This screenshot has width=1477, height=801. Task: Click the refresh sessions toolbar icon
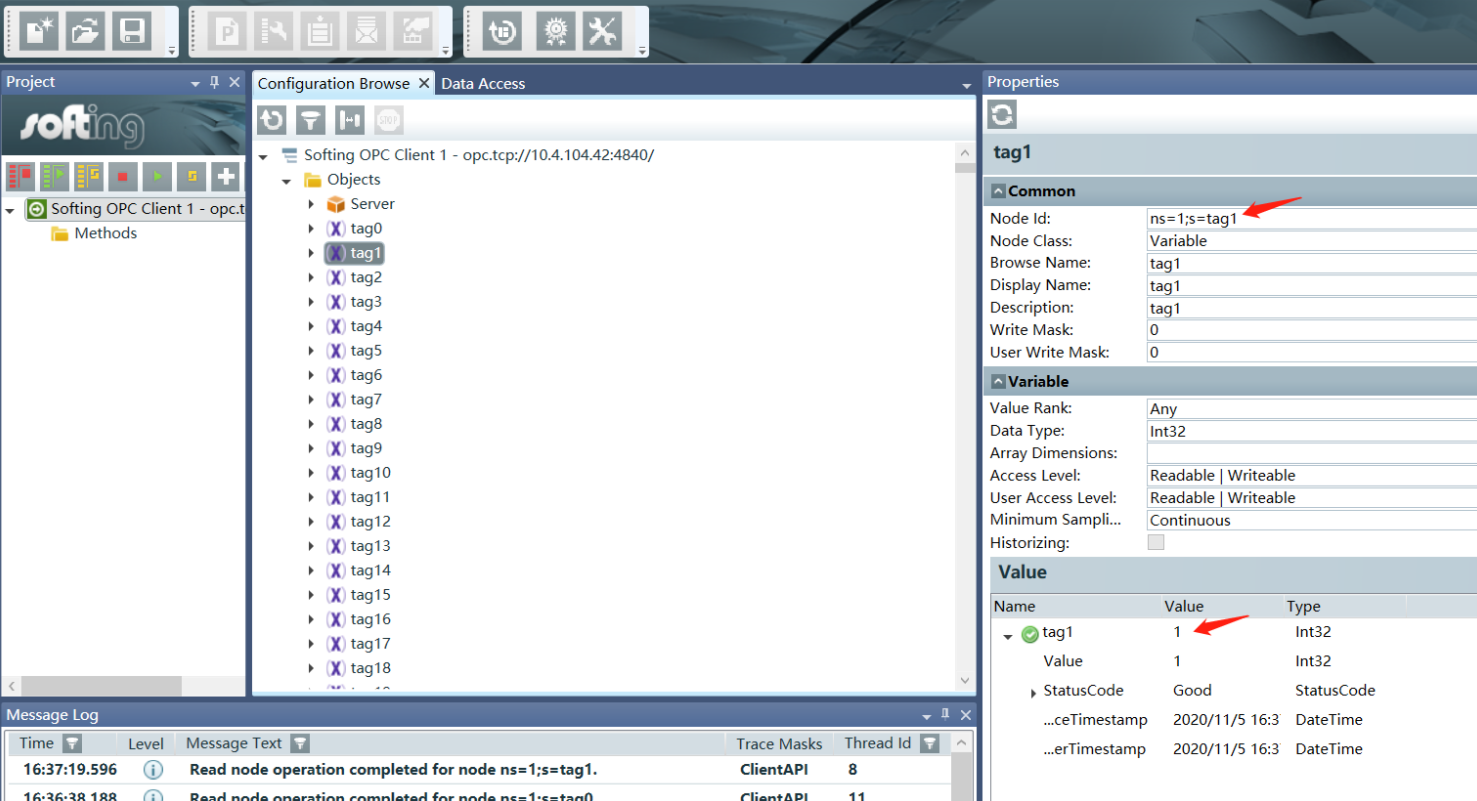point(501,31)
